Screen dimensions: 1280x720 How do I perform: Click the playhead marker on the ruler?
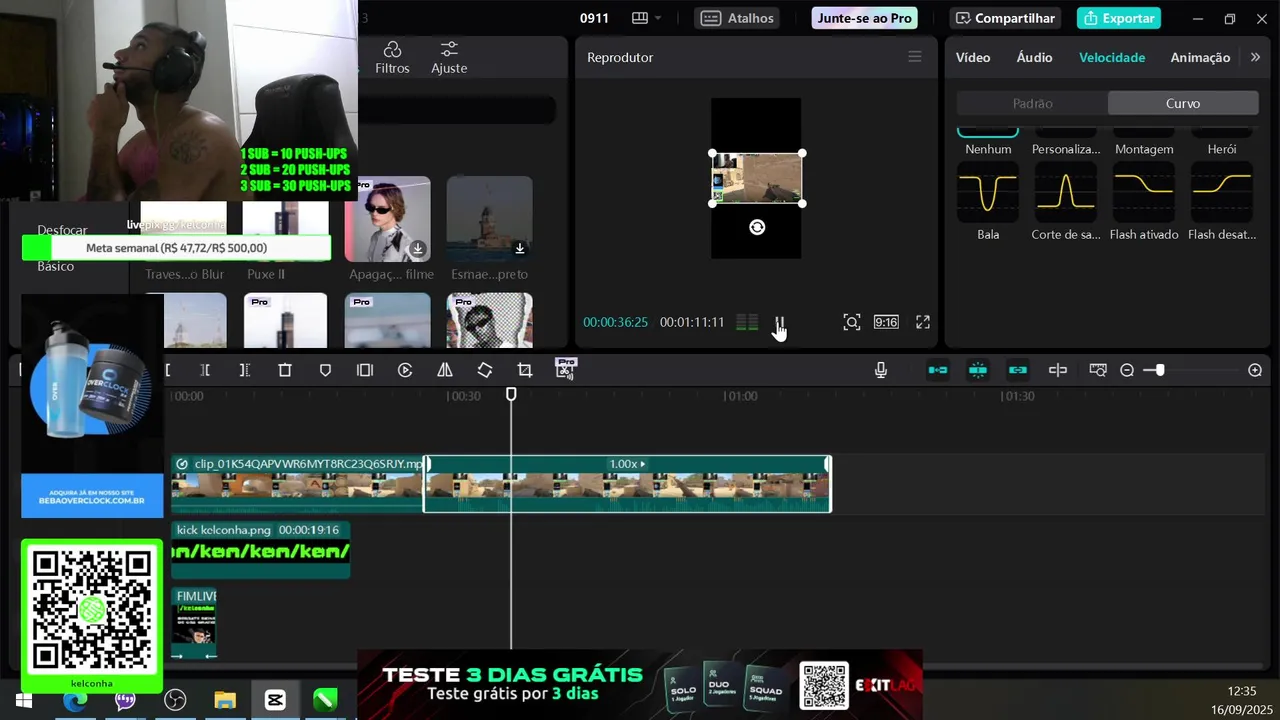511,395
